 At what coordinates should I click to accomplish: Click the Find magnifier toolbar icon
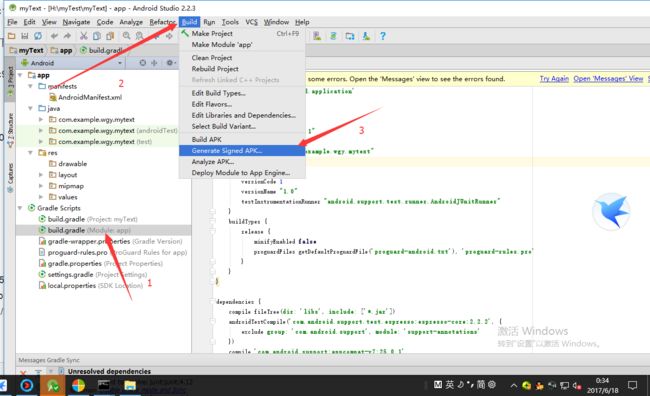[126, 36]
